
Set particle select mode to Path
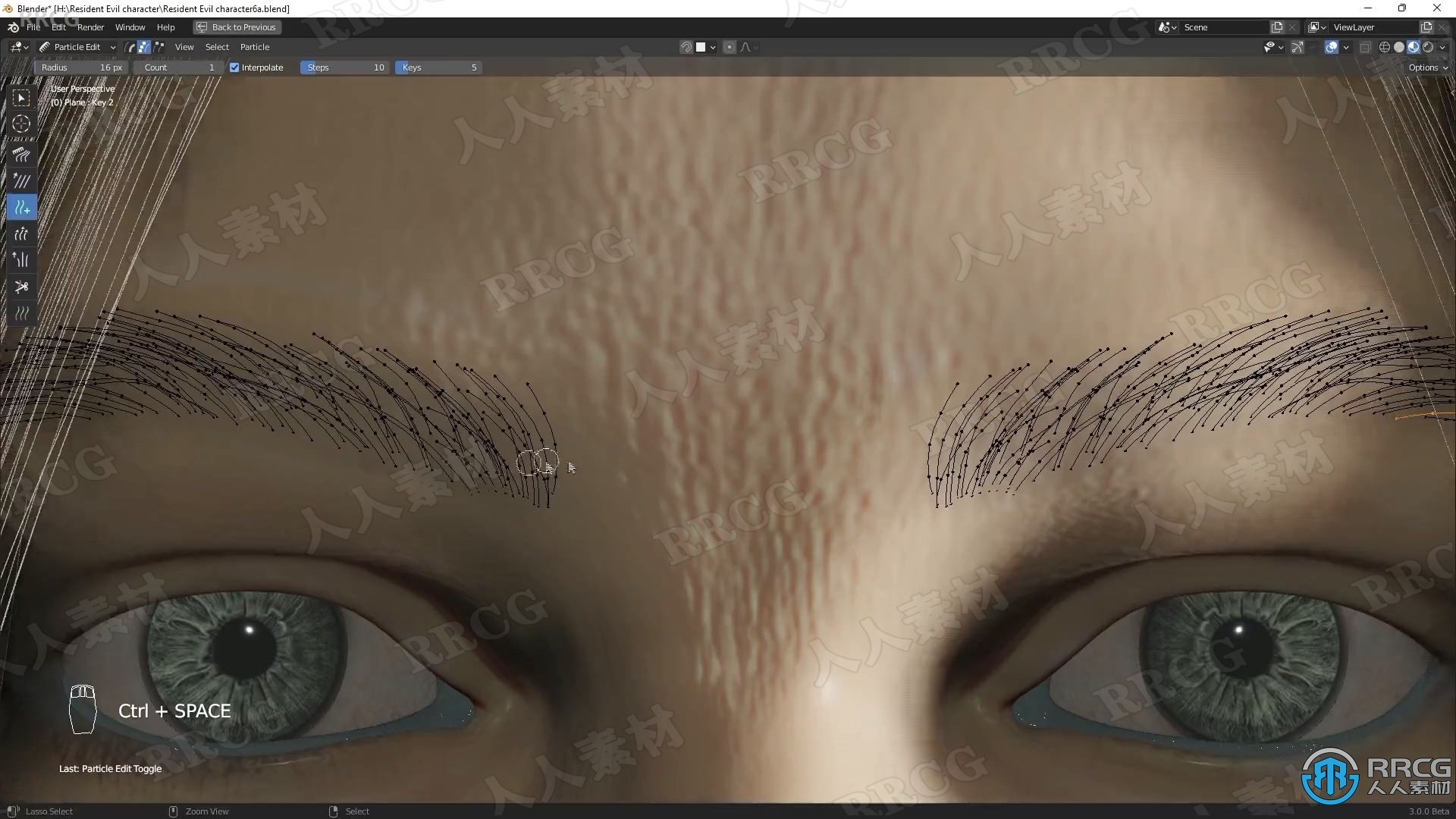(x=130, y=47)
